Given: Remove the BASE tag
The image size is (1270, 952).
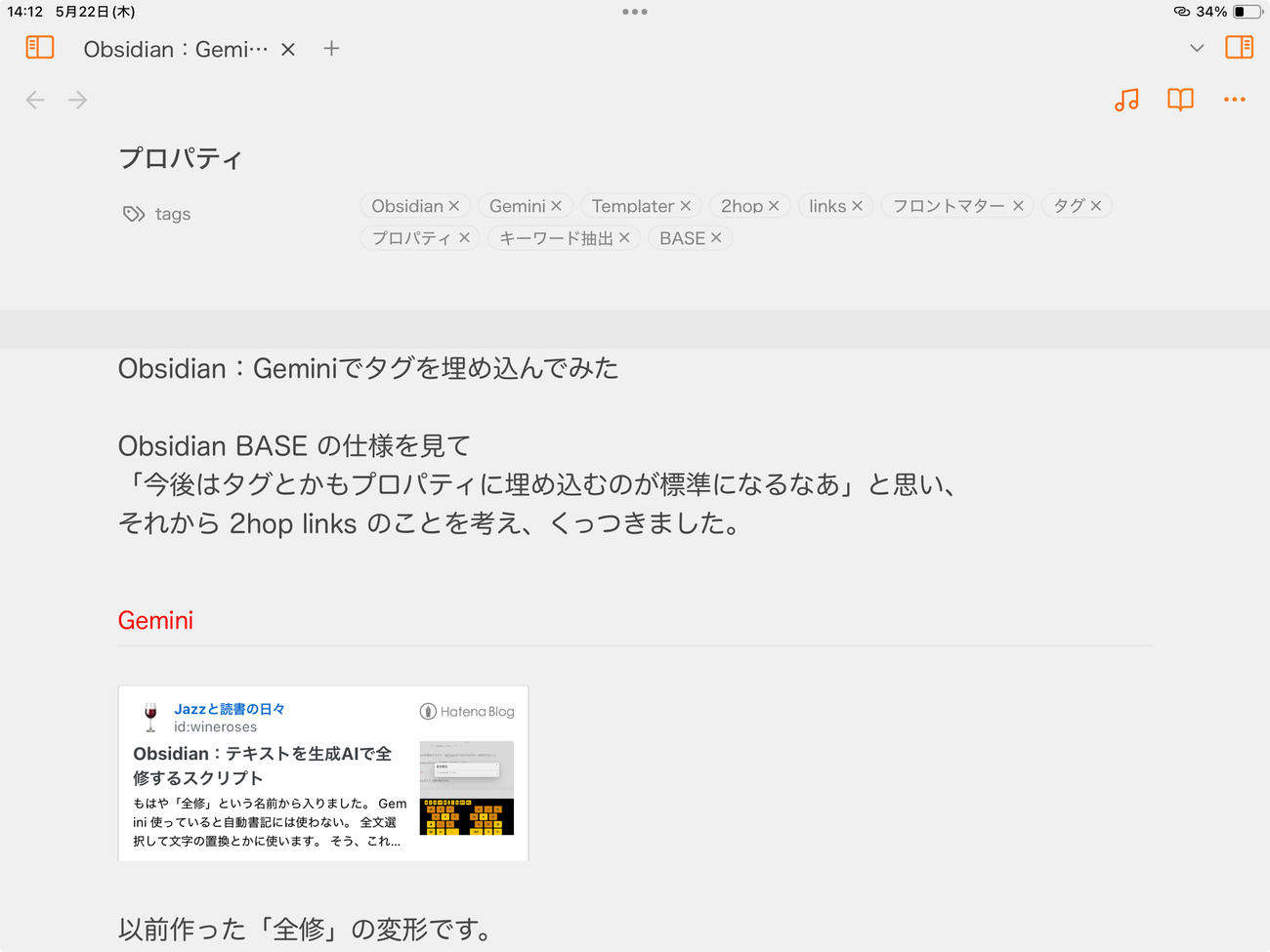Looking at the screenshot, I should point(716,237).
